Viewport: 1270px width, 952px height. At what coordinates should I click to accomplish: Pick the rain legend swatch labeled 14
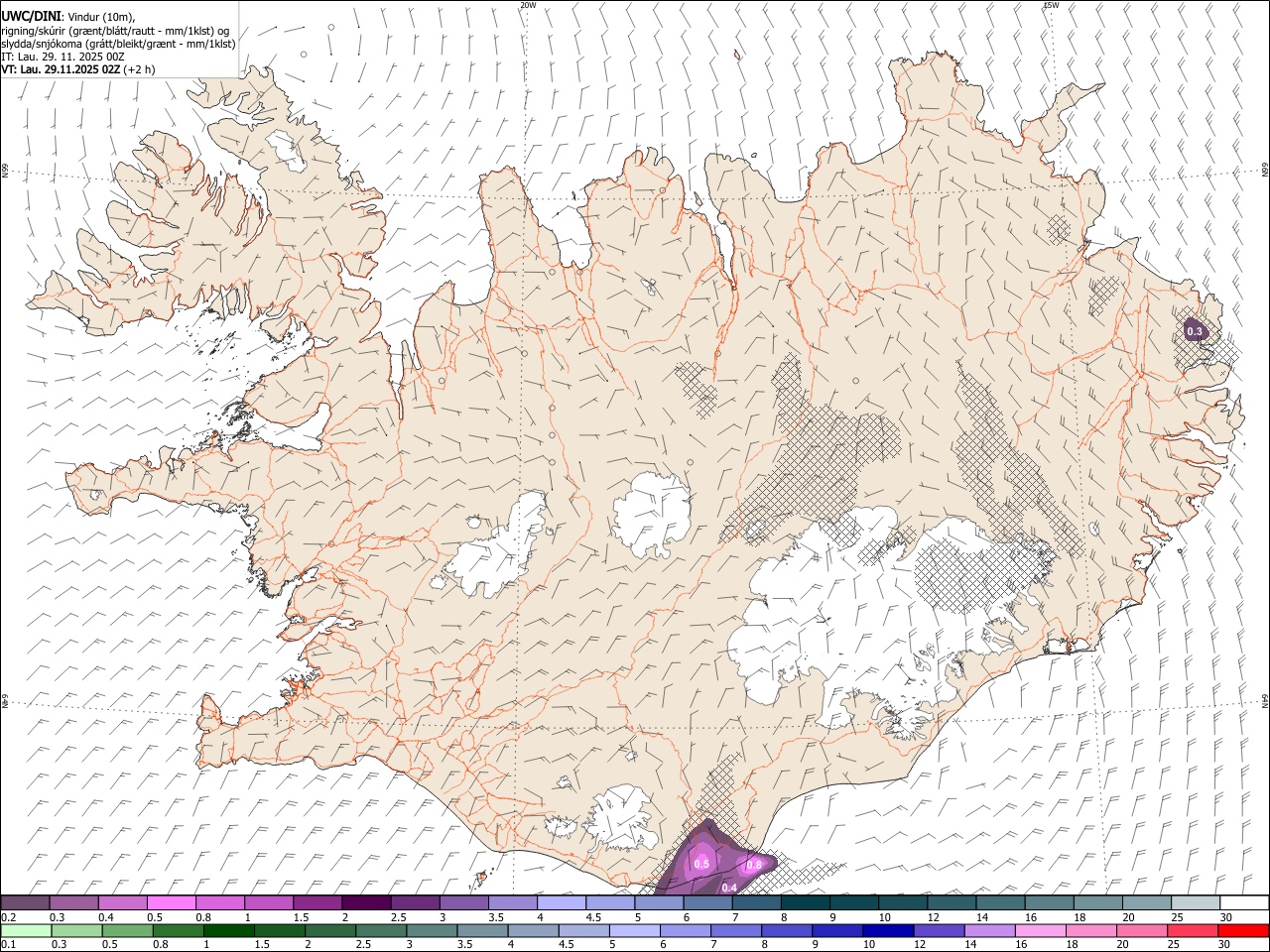click(x=990, y=930)
